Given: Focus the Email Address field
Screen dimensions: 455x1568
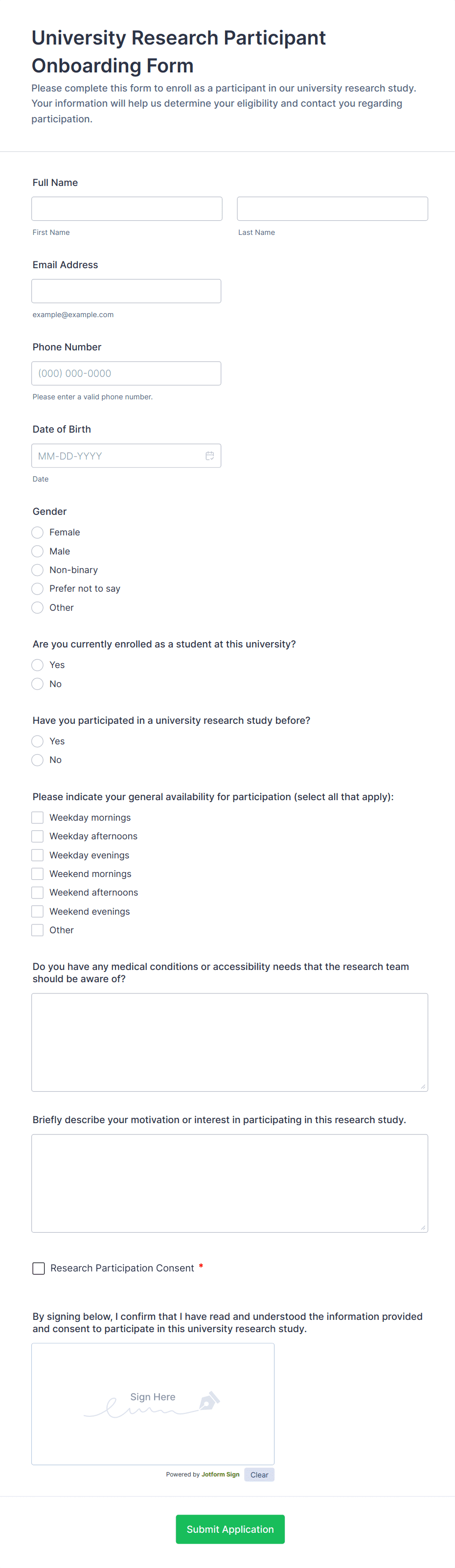Looking at the screenshot, I should 126,291.
